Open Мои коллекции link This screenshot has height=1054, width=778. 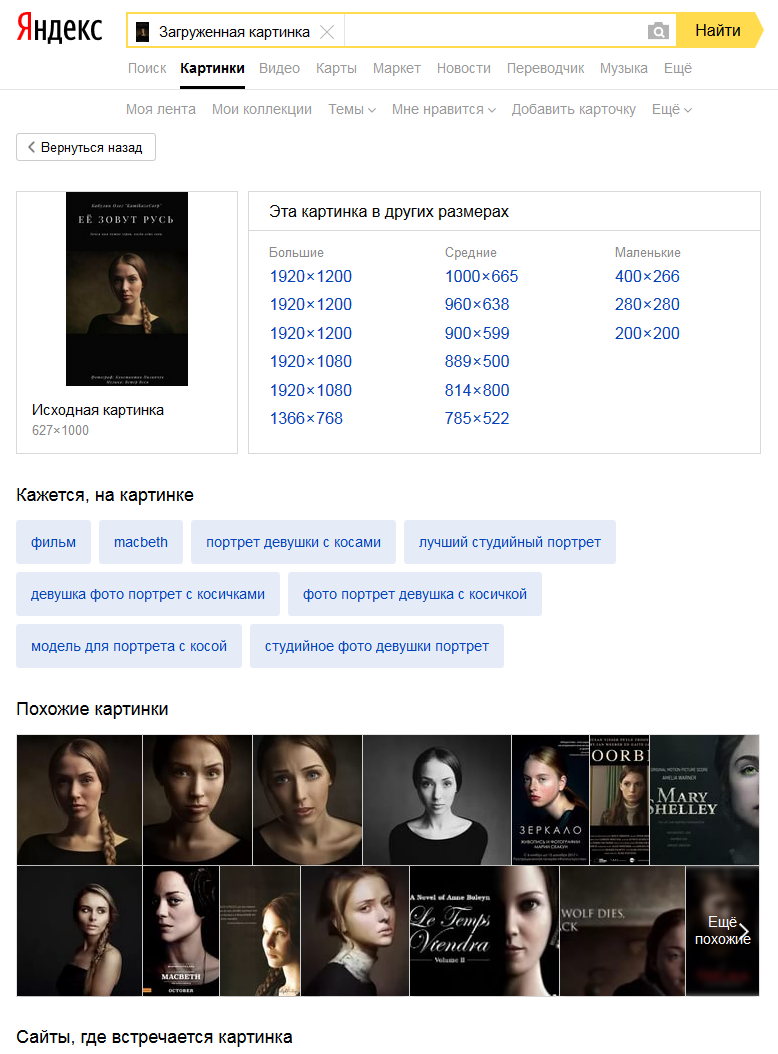(262, 109)
